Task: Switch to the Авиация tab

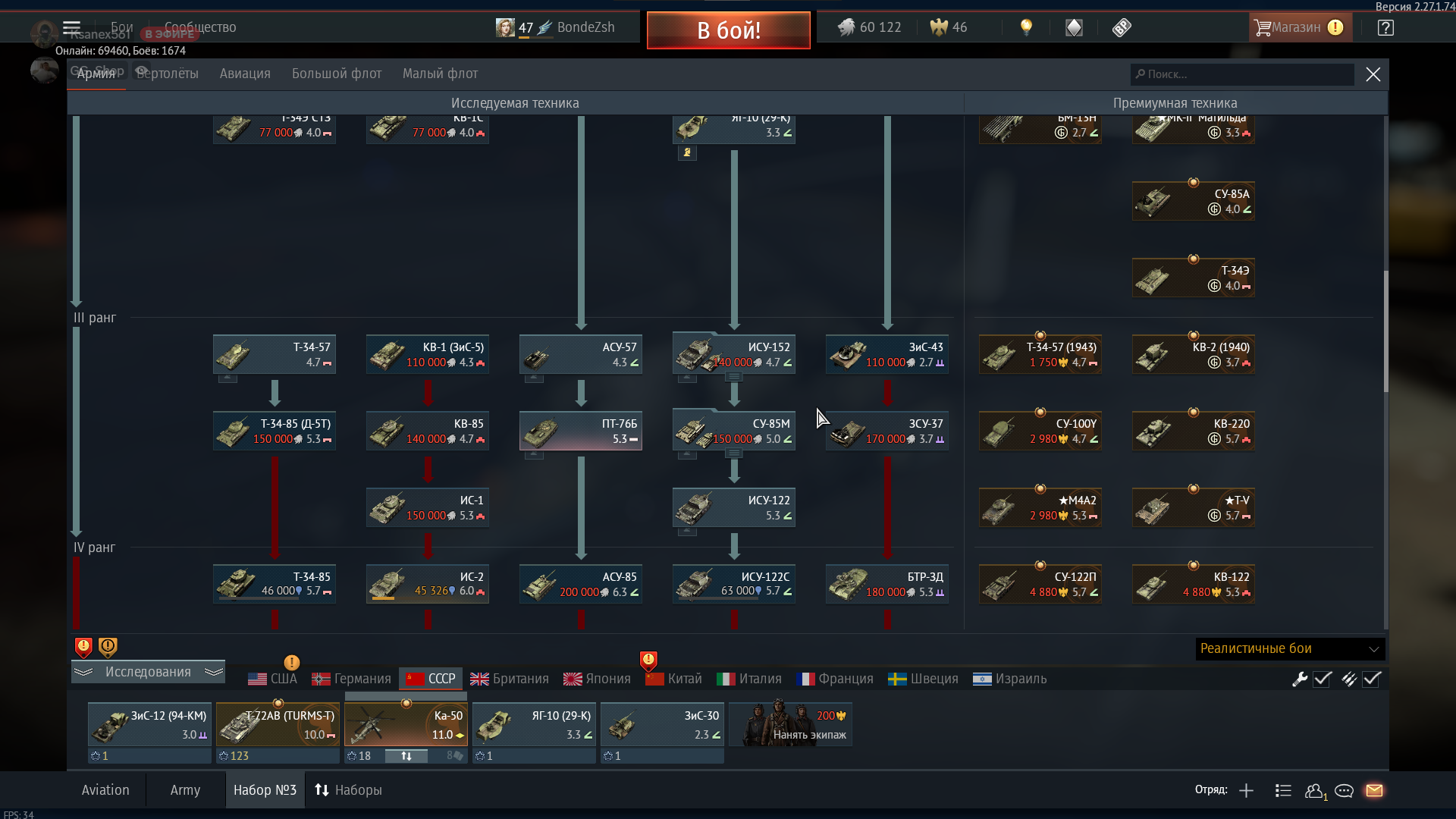Action: coord(245,74)
